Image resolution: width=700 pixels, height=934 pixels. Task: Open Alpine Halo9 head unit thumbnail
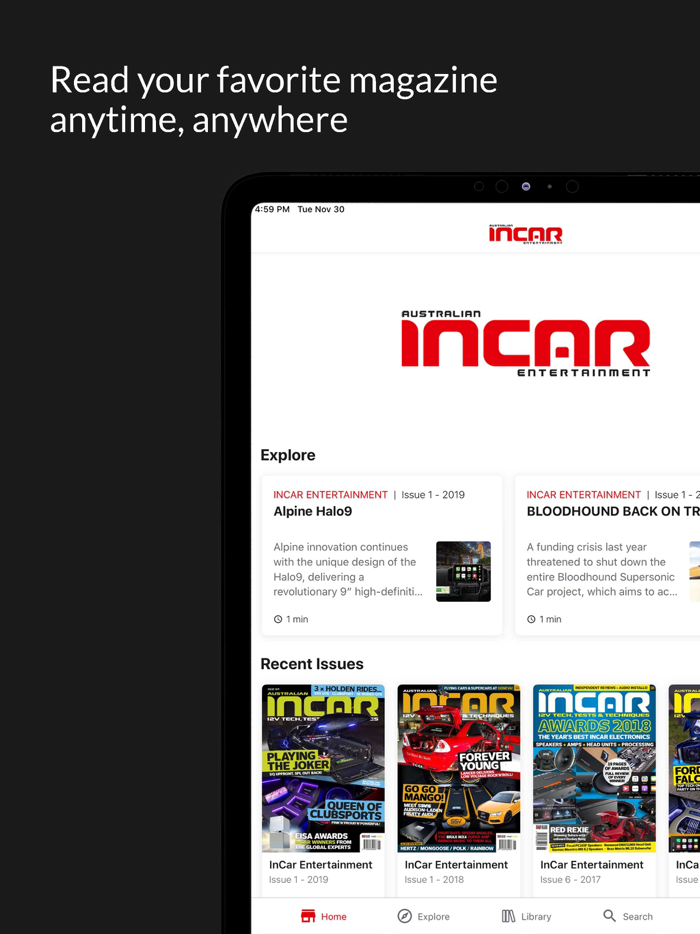[463, 571]
